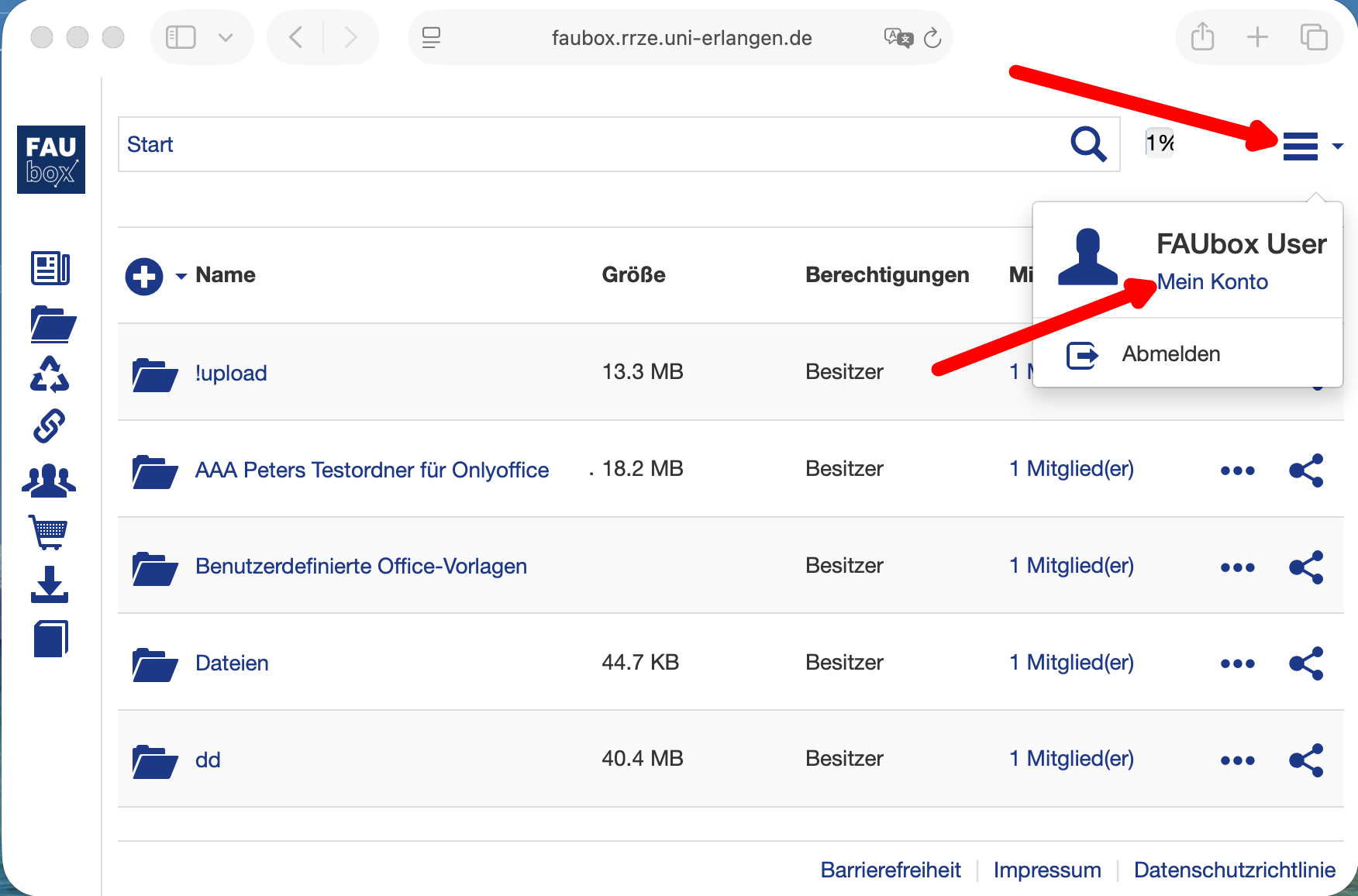Open the recycle bin sidebar icon
This screenshot has height=896, width=1358.
pos(50,374)
